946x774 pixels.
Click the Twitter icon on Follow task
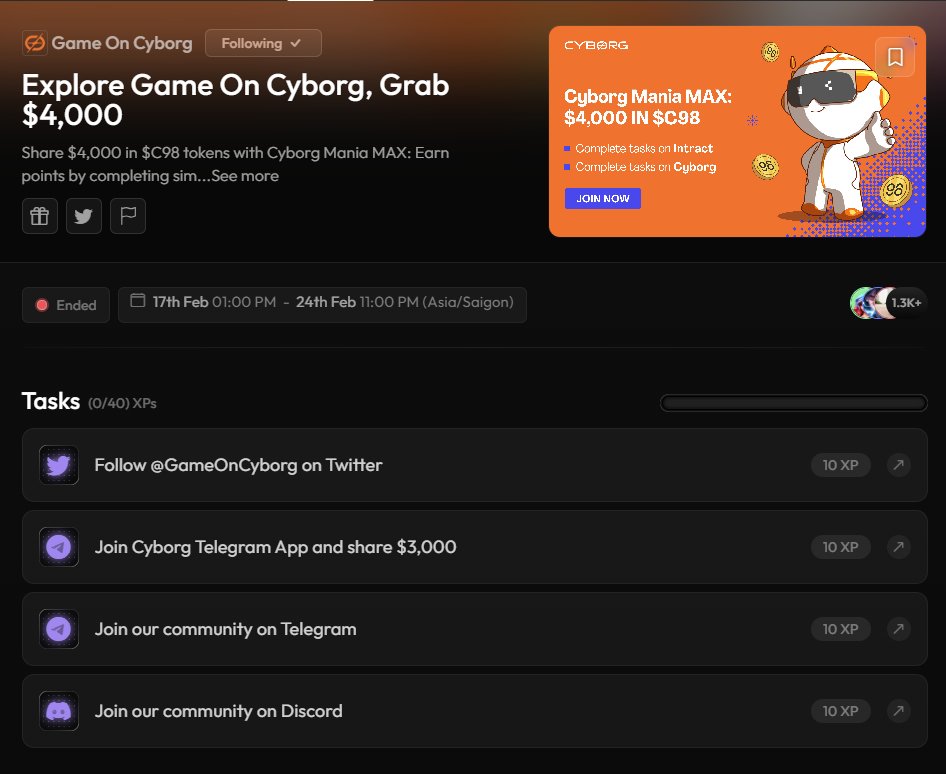59,465
